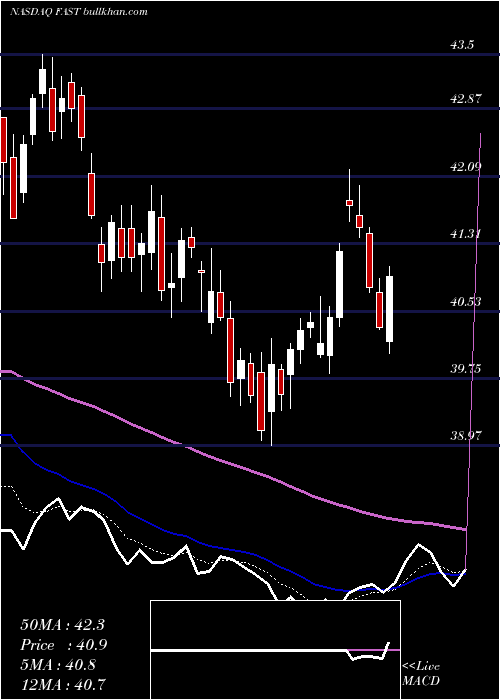Click the Price : 40.9 readout
This screenshot has height=700, width=500.
[64, 645]
